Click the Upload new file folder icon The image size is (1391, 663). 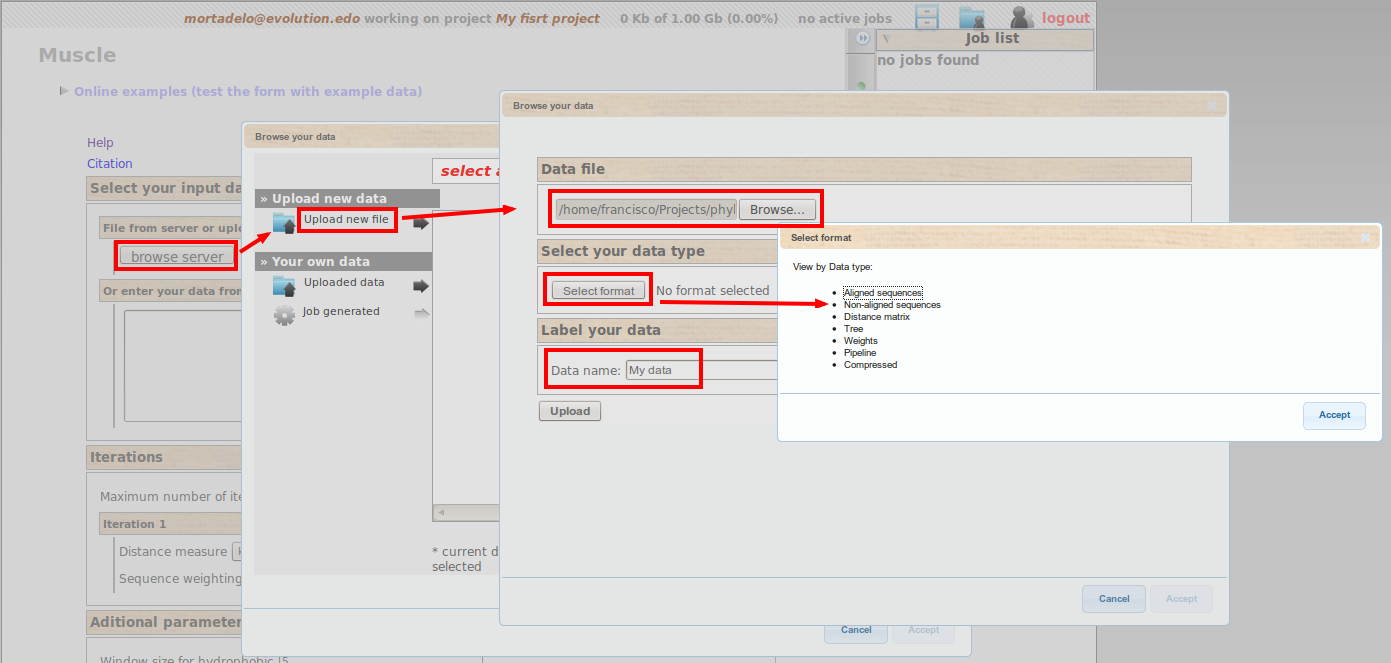284,222
